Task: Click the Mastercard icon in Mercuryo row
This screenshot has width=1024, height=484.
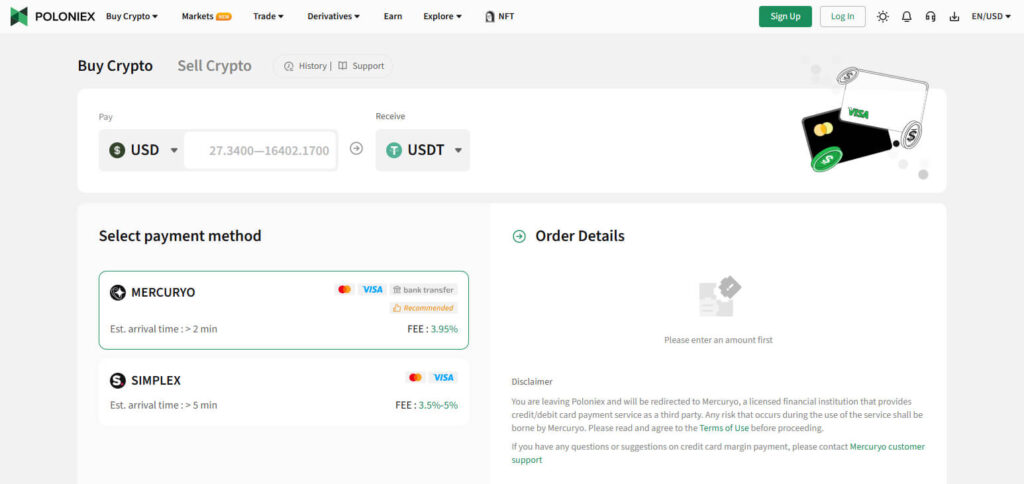Action: pyautogui.click(x=344, y=289)
